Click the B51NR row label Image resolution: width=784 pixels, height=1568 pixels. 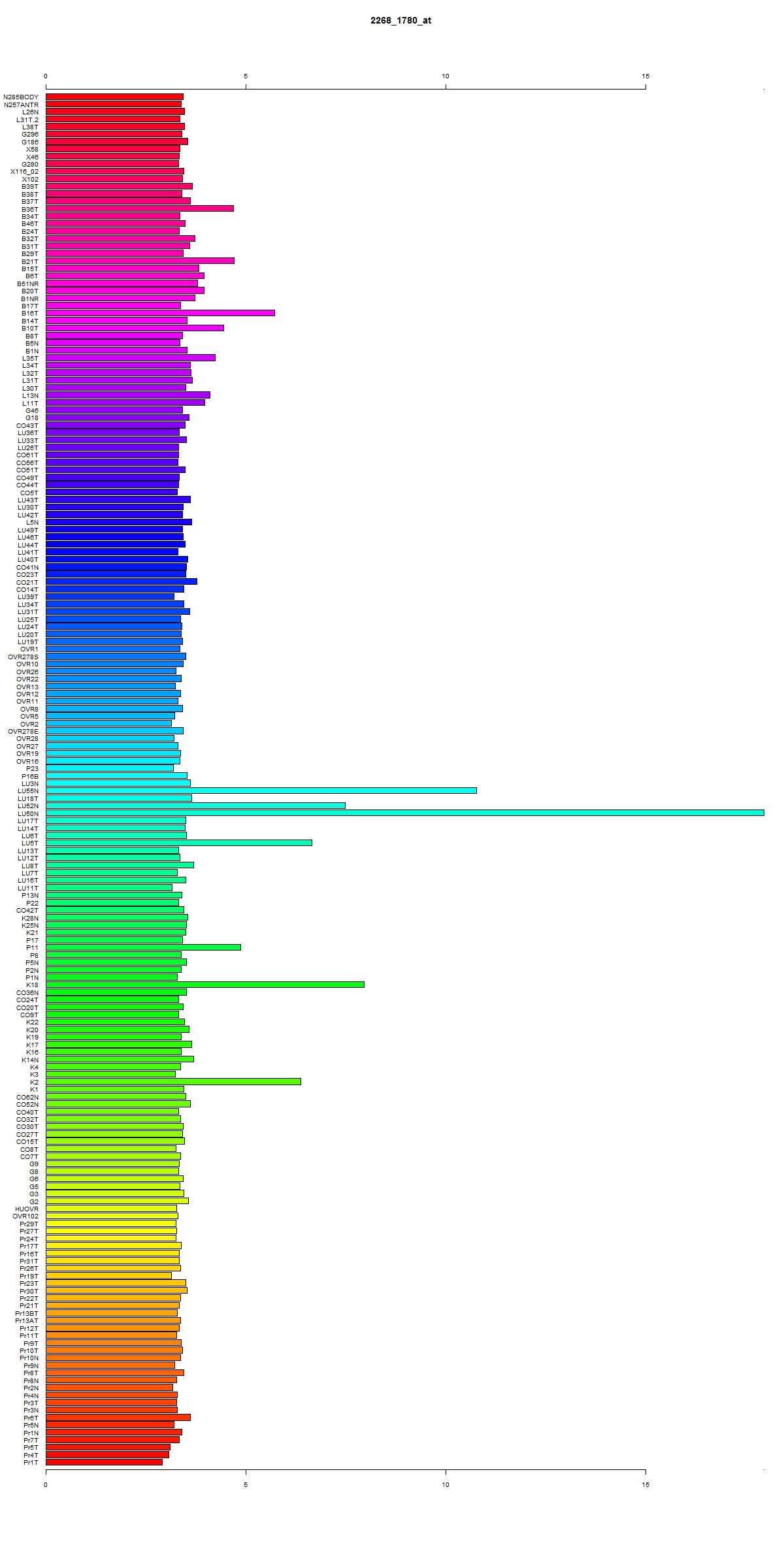click(x=27, y=284)
